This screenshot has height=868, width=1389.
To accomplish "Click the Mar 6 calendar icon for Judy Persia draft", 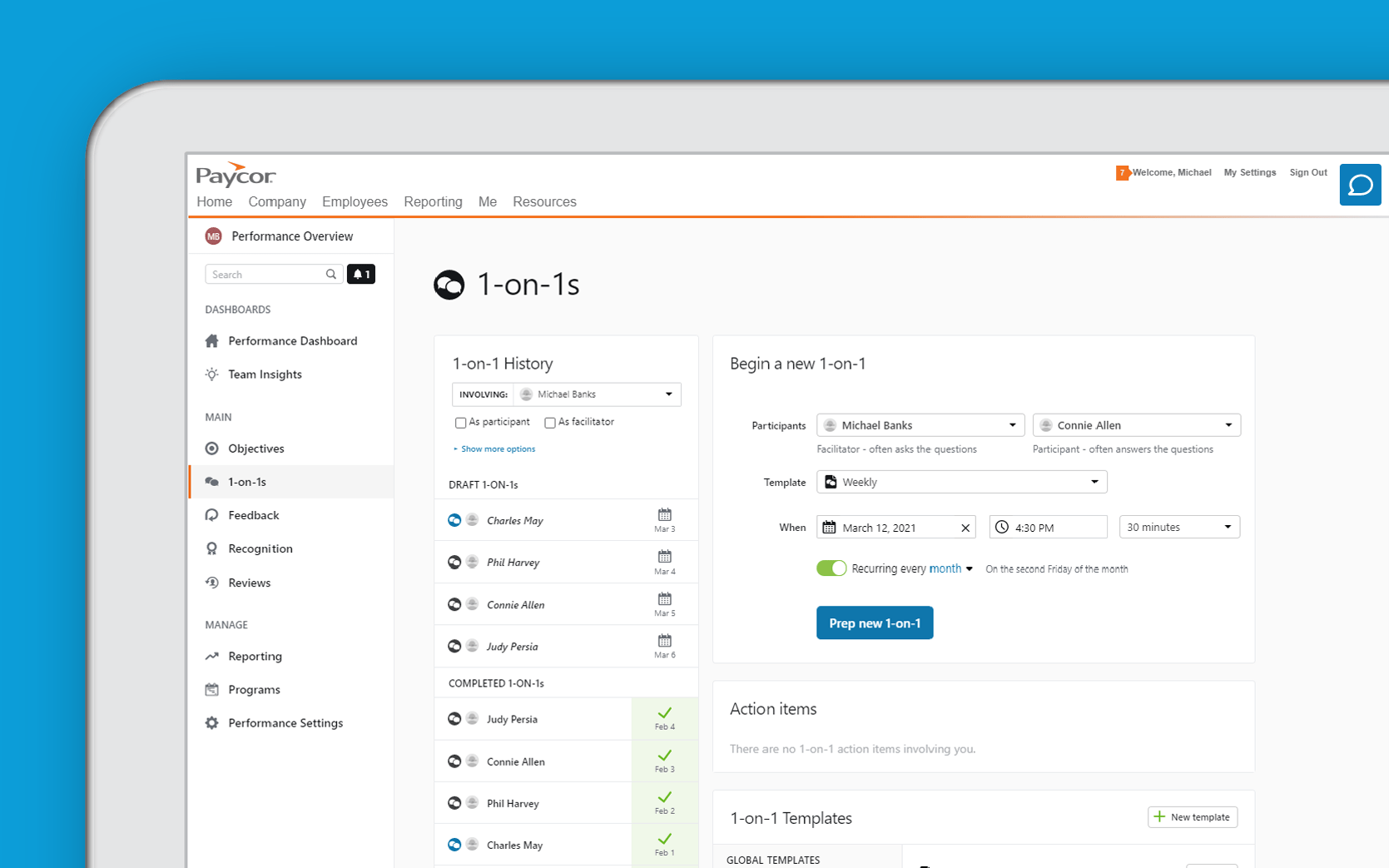I will coord(664,641).
